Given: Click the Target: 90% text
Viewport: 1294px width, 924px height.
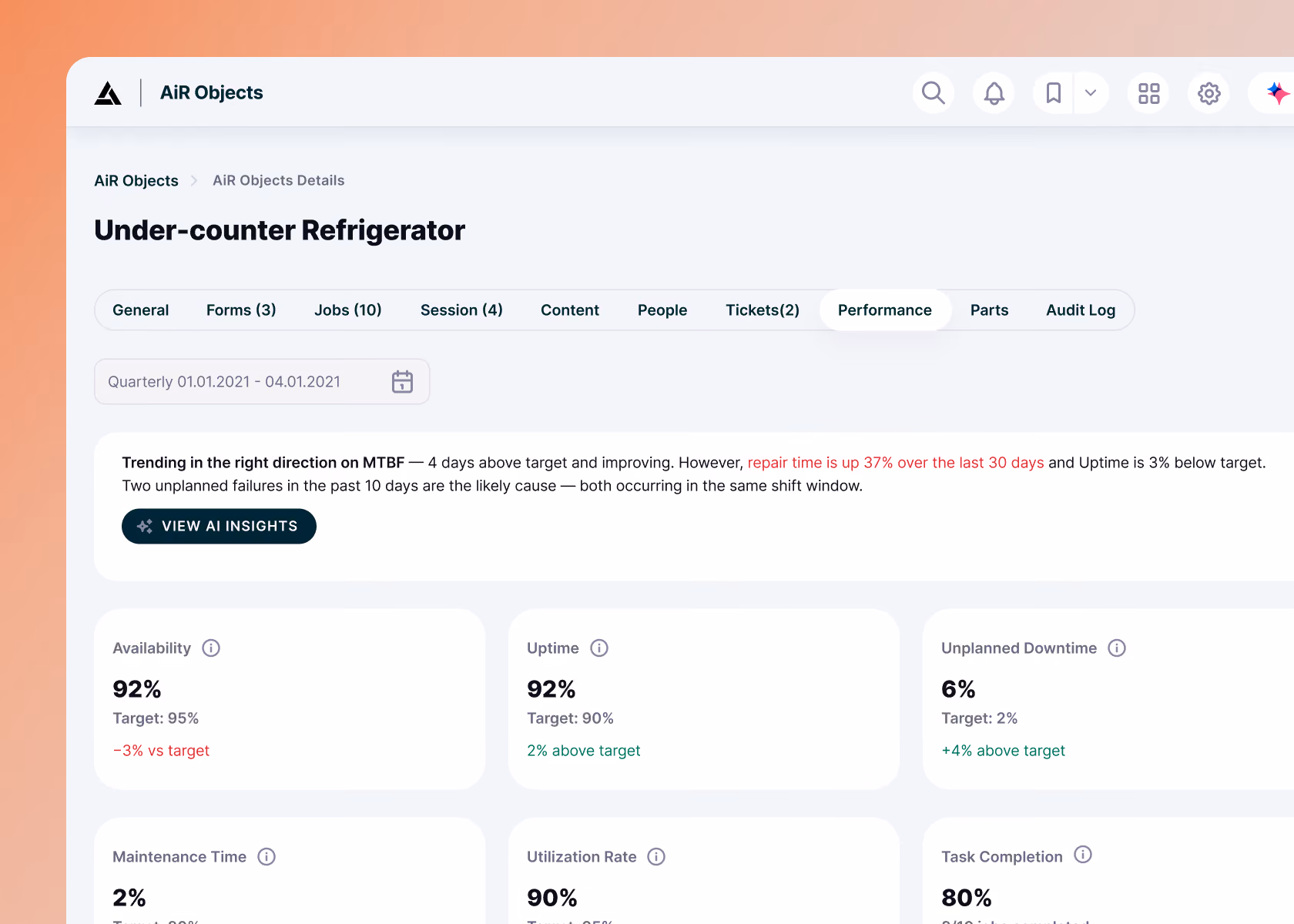Looking at the screenshot, I should (x=570, y=718).
